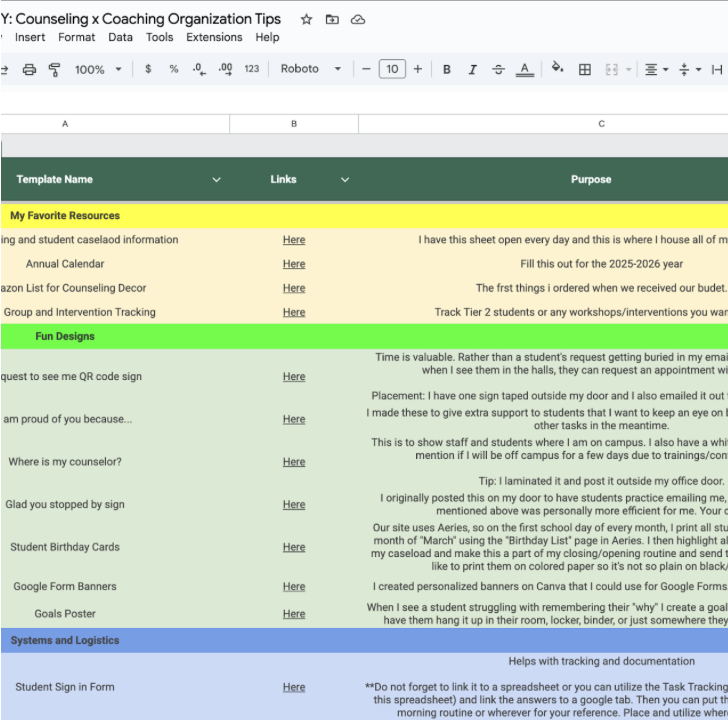This screenshot has width=728, height=720.
Task: Click the merge cells icon
Action: coord(611,70)
